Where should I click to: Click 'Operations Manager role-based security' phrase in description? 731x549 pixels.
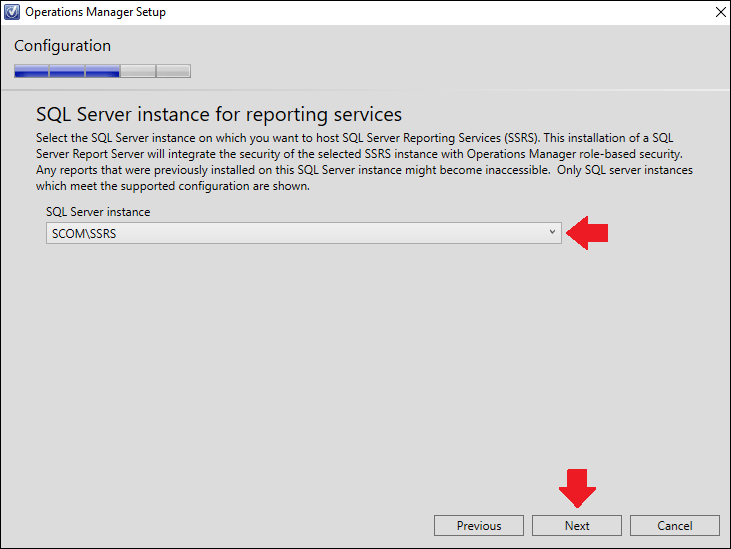coord(574,154)
